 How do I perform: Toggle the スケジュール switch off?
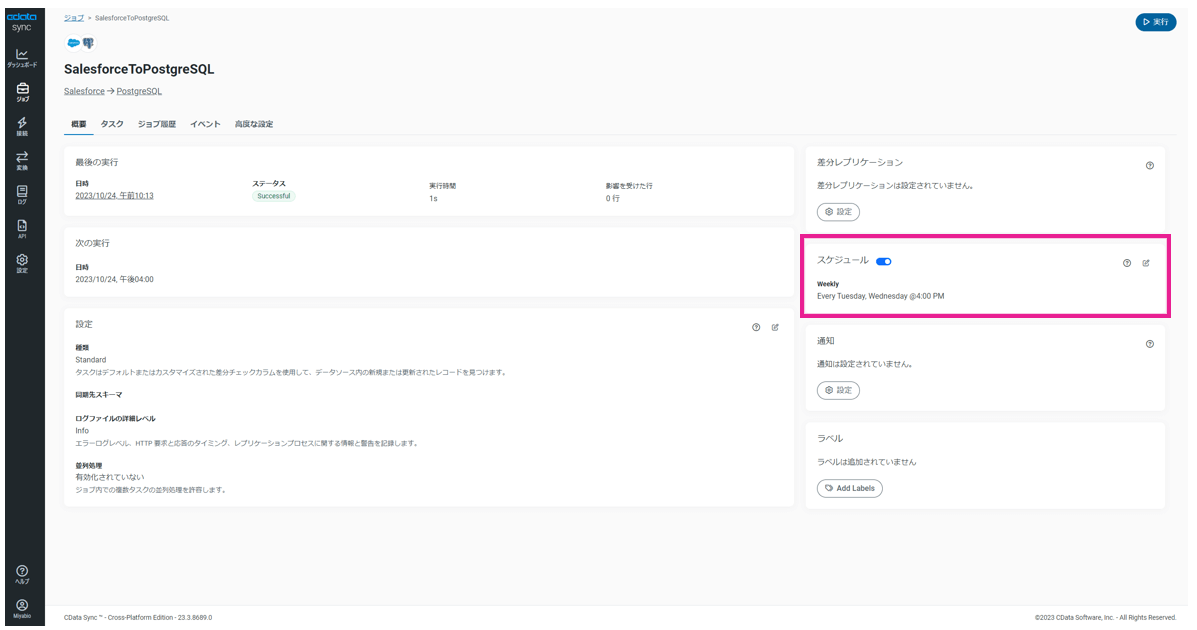(883, 262)
